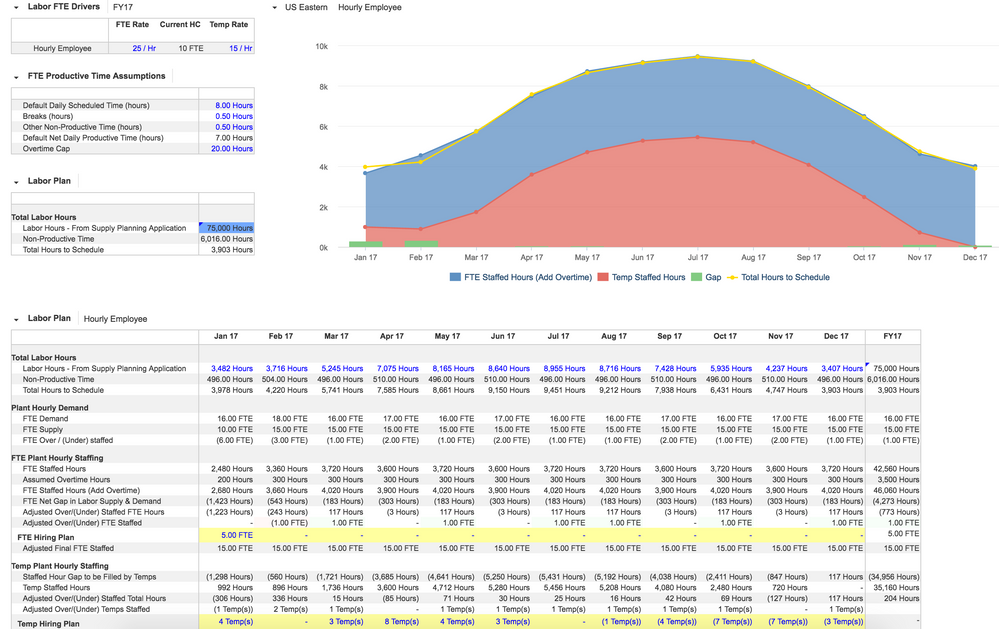Image resolution: width=999 pixels, height=629 pixels.
Task: Click the green Gap bar at Jan 17
Action: 366,244
